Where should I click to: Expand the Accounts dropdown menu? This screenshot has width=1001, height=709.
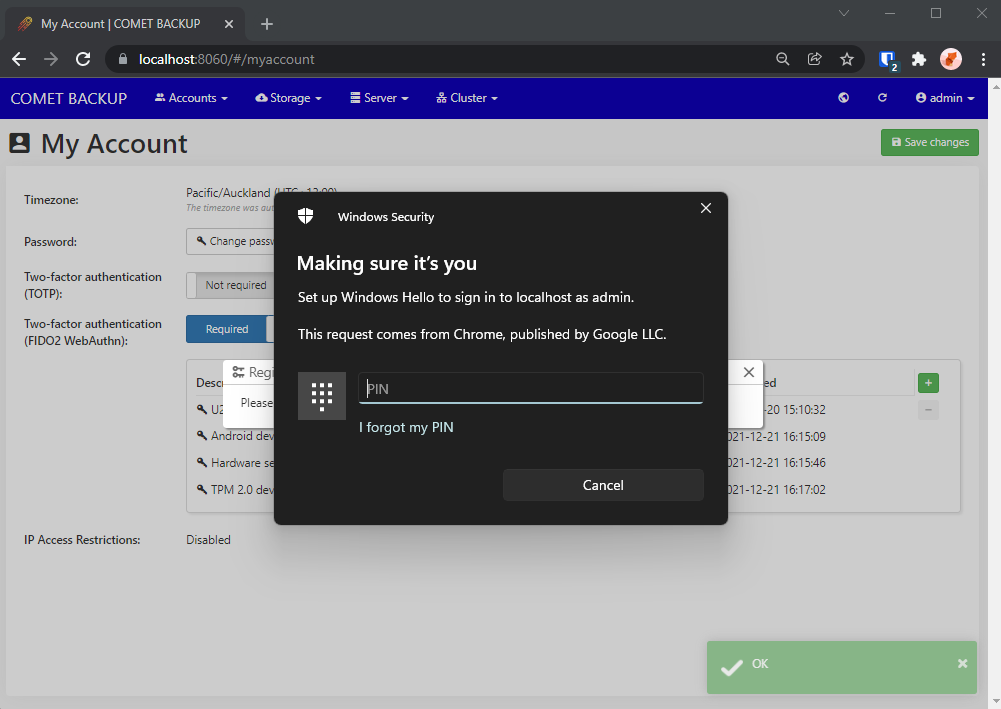(x=191, y=98)
